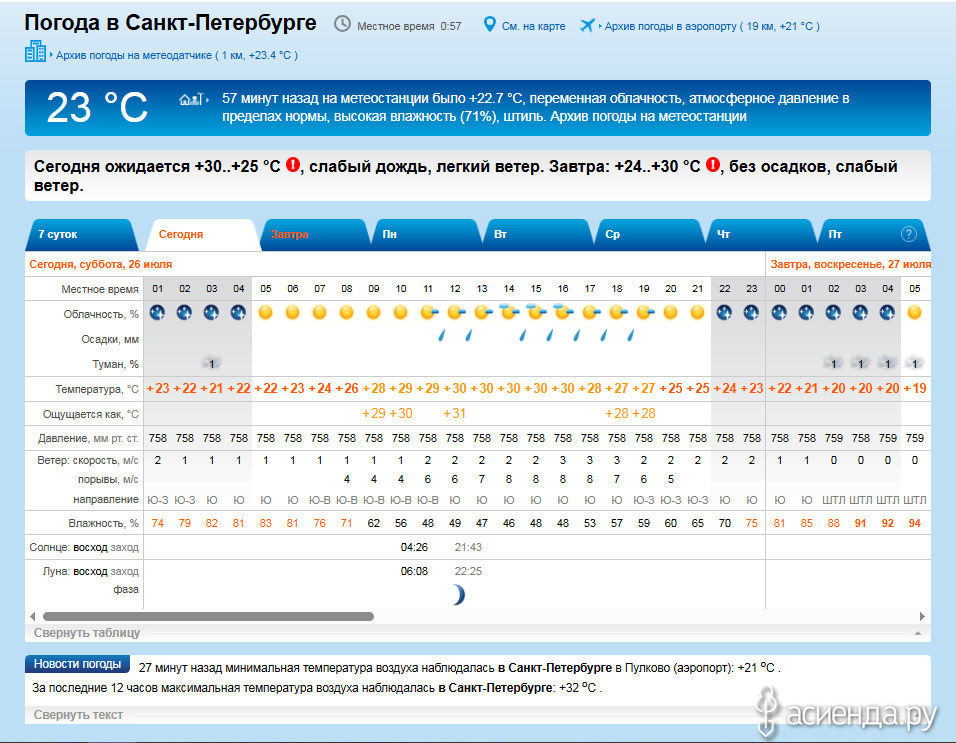Image resolution: width=956 pixels, height=743 pixels.
Task: Click the night cloud icon at hour 01 today
Action: [x=157, y=313]
